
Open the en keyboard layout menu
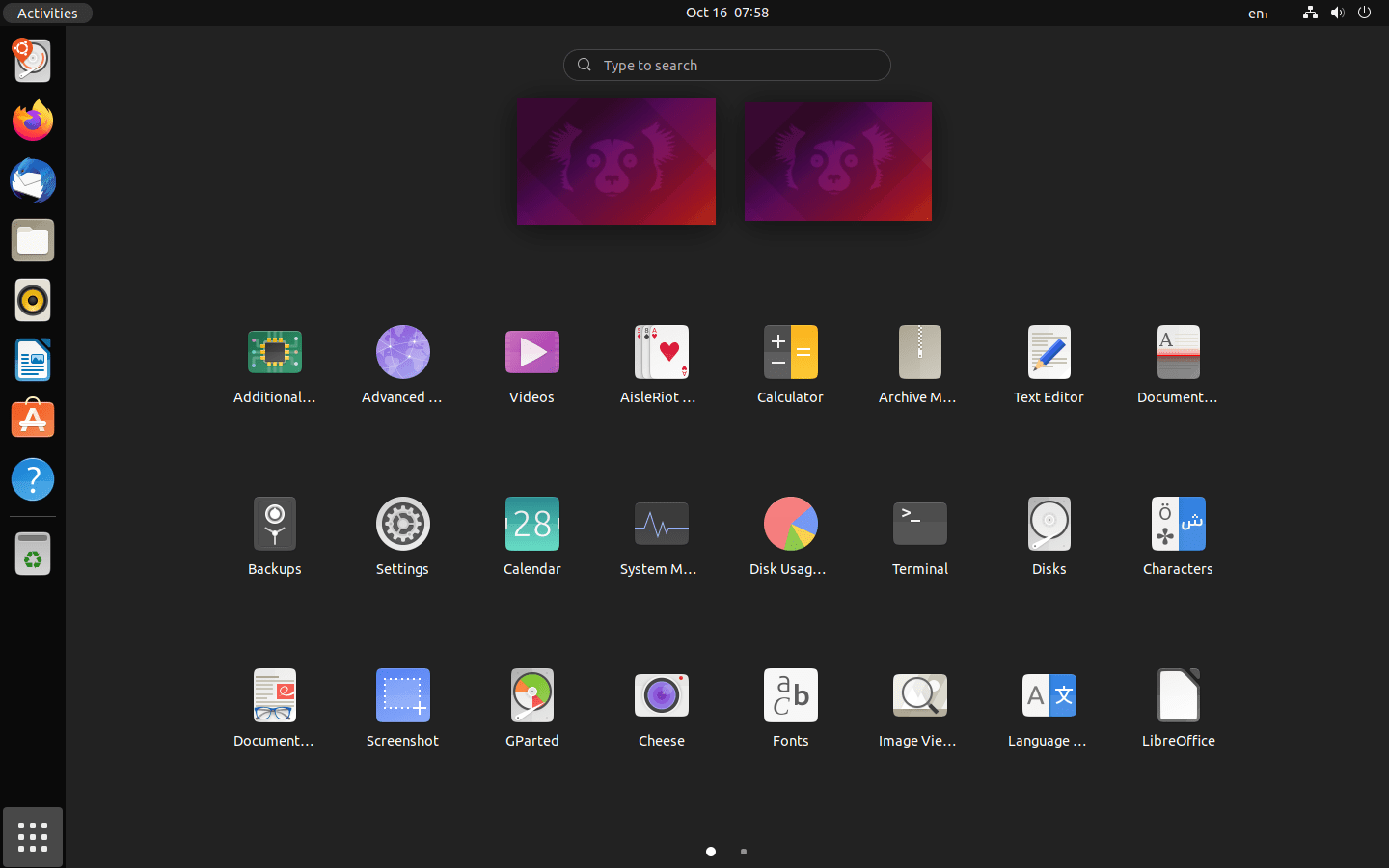pos(1258,13)
